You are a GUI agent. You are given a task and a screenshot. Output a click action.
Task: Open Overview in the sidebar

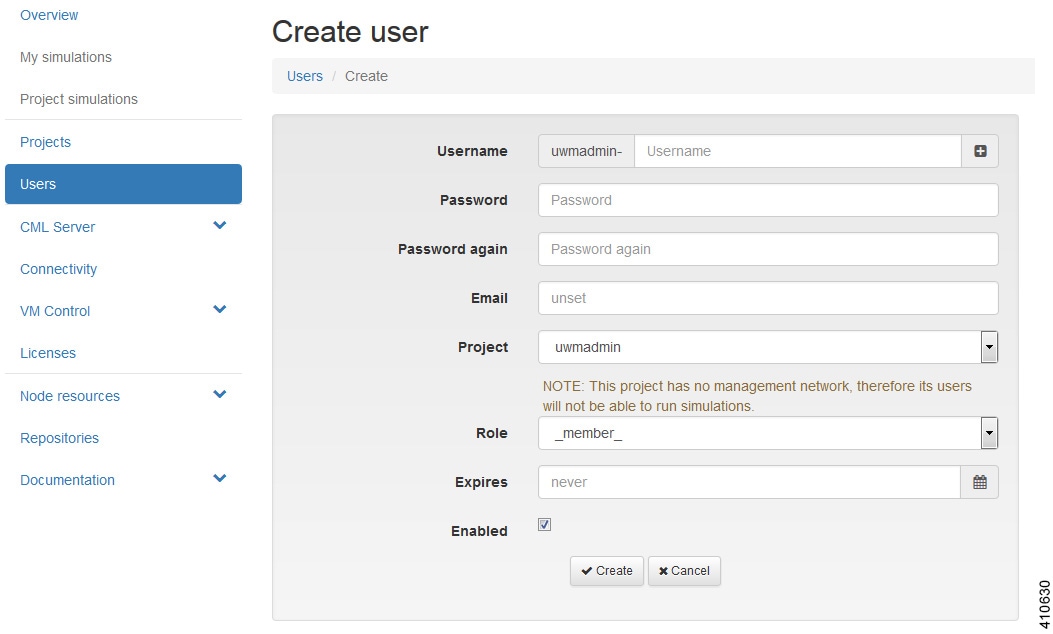(49, 15)
